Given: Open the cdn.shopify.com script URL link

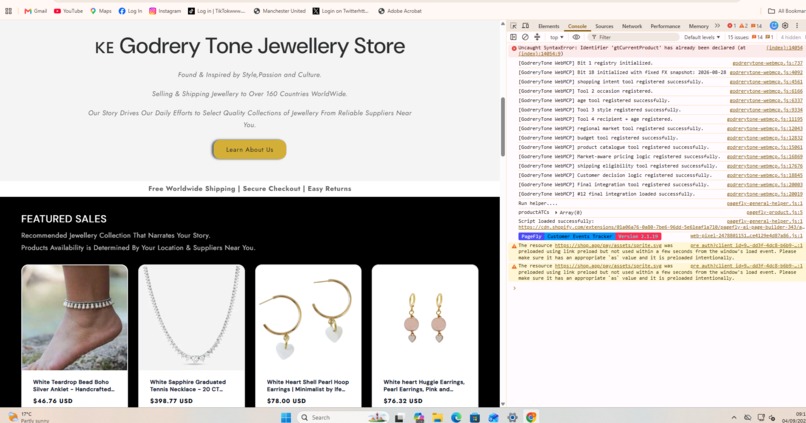Looking at the screenshot, I should pyautogui.click(x=662, y=227).
